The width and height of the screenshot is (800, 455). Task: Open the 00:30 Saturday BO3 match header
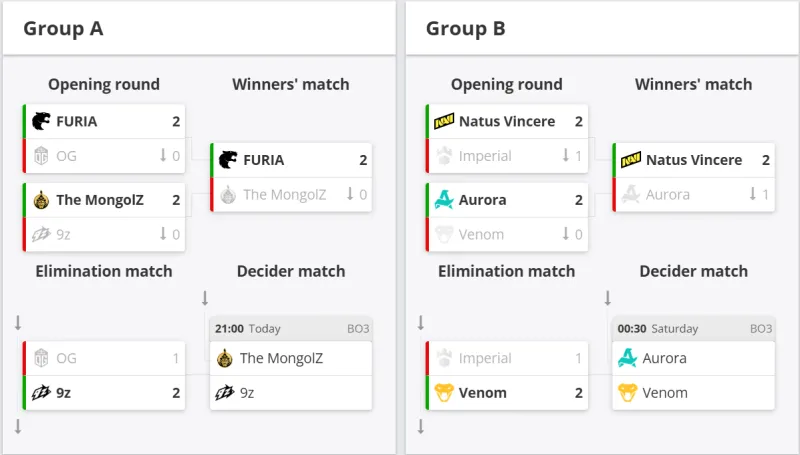[694, 329]
